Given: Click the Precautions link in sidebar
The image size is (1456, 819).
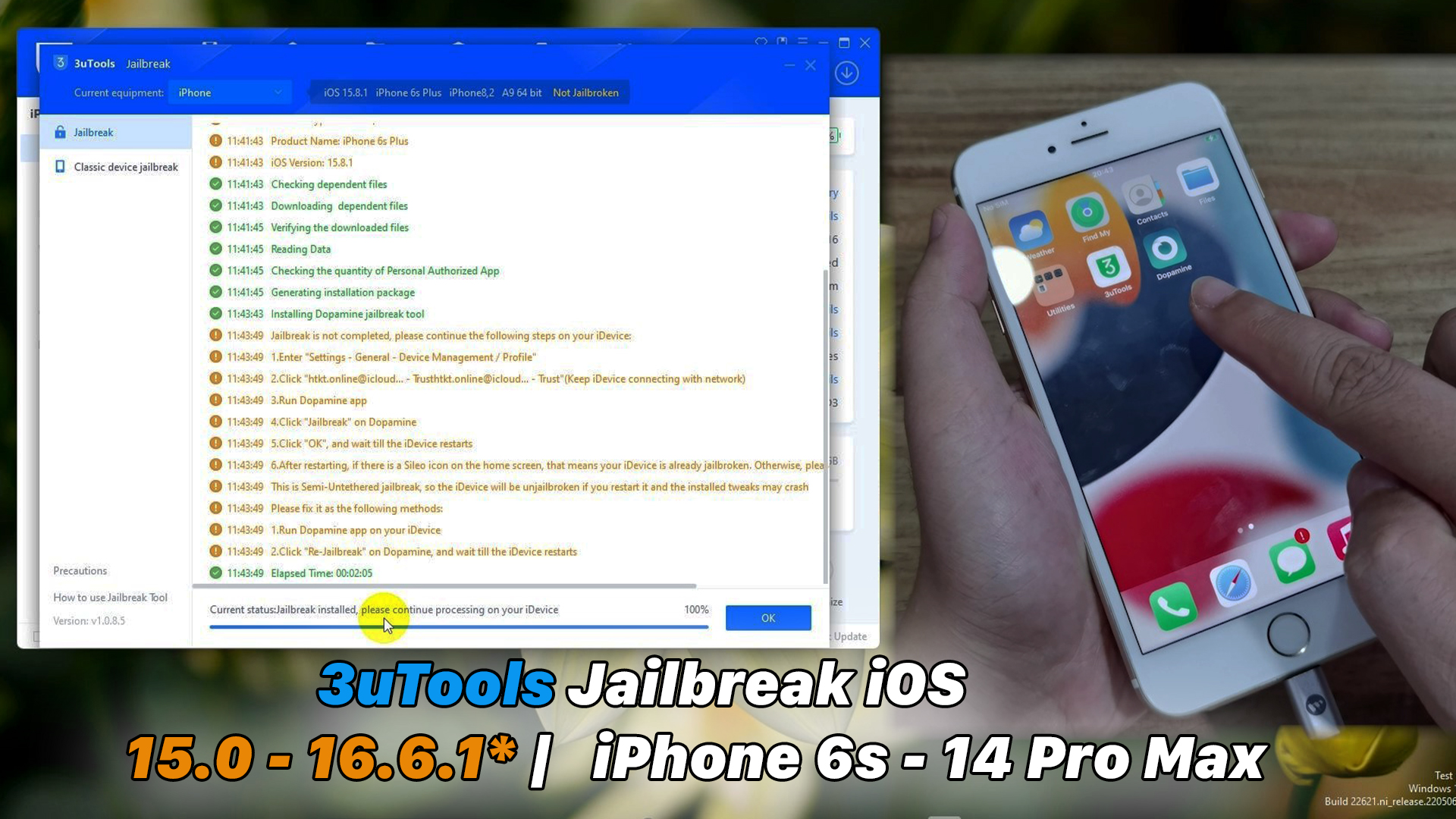Looking at the screenshot, I should point(80,570).
